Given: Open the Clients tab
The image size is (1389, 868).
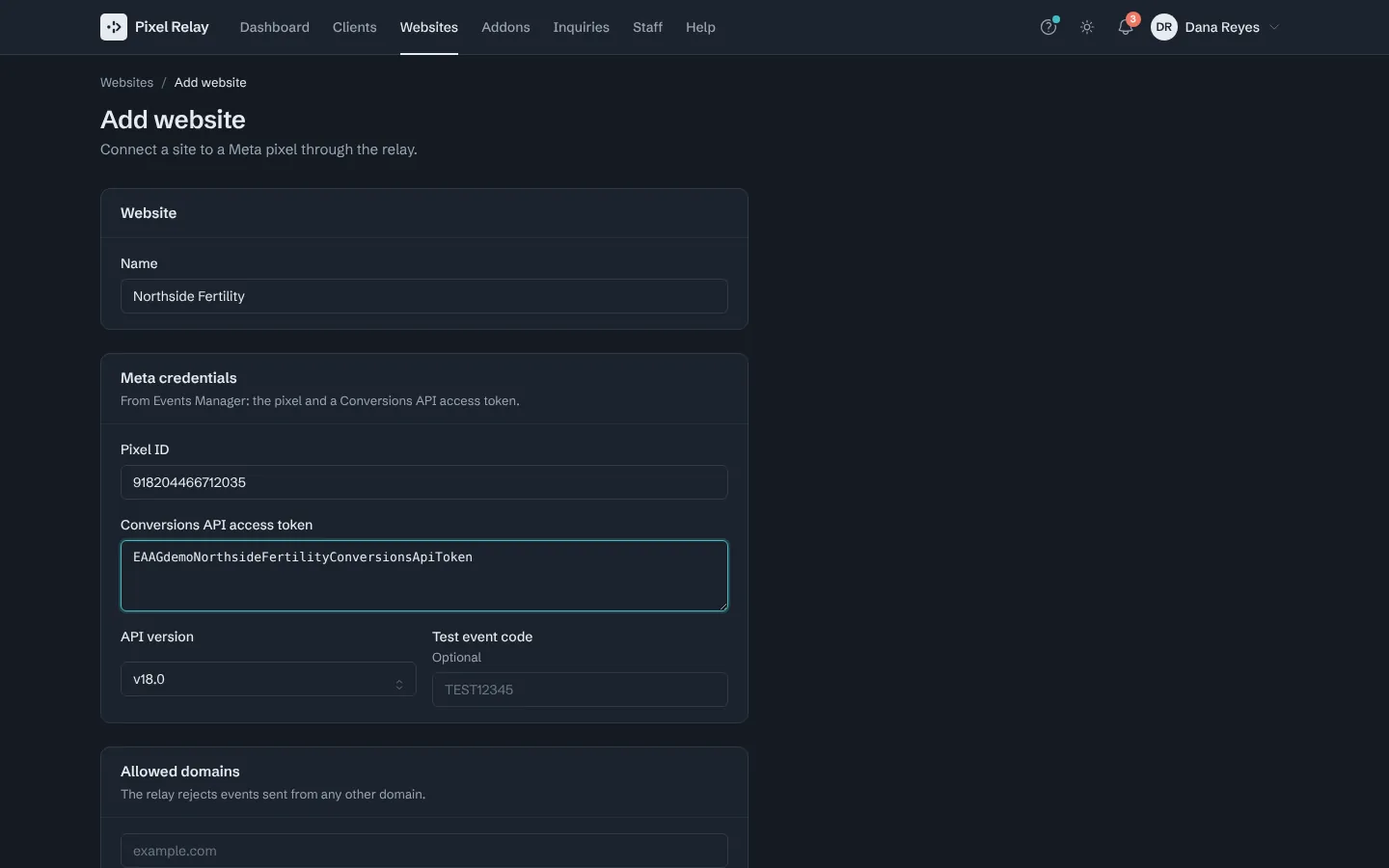Looking at the screenshot, I should [x=355, y=27].
